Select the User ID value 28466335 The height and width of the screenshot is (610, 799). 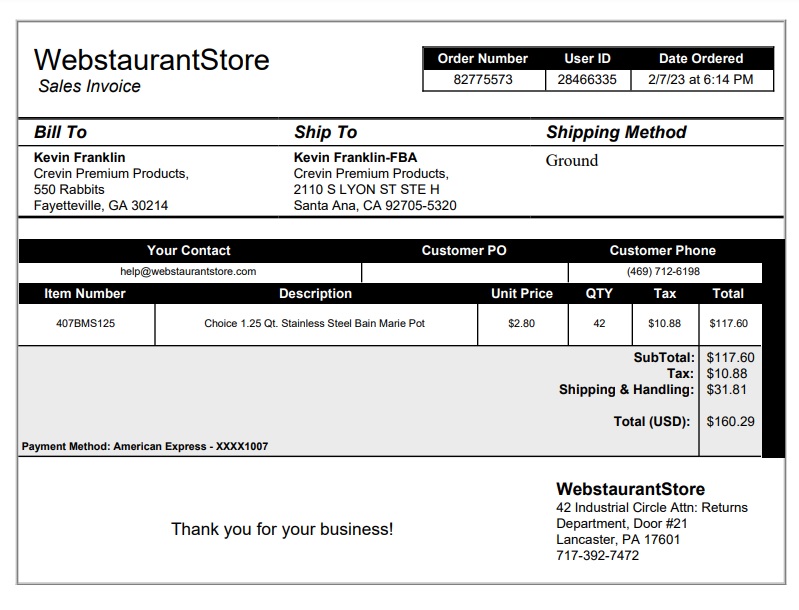587,79
